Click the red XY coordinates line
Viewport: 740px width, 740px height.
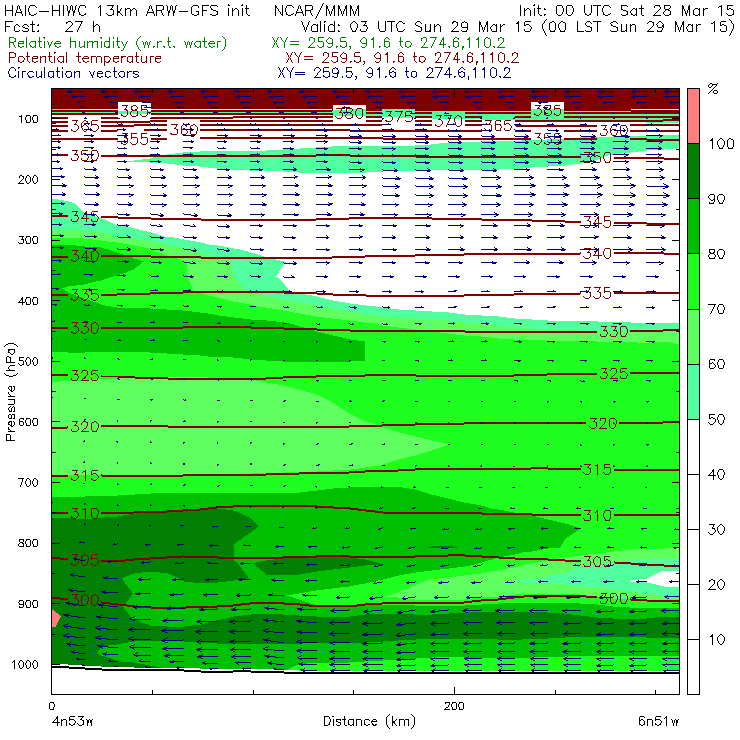pyautogui.click(x=402, y=58)
